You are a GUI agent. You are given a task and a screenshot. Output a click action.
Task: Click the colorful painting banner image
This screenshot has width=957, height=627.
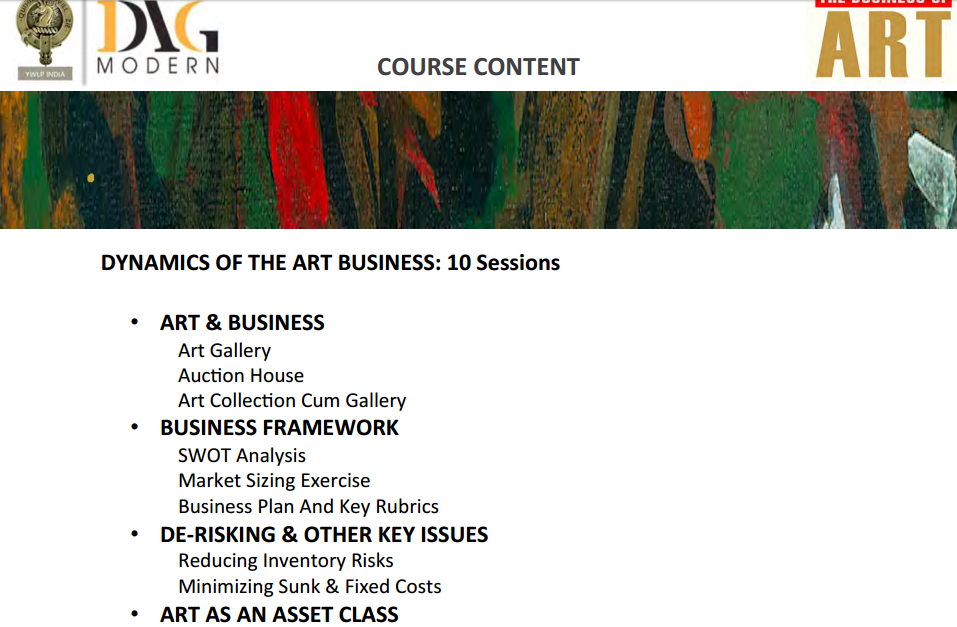point(478,160)
